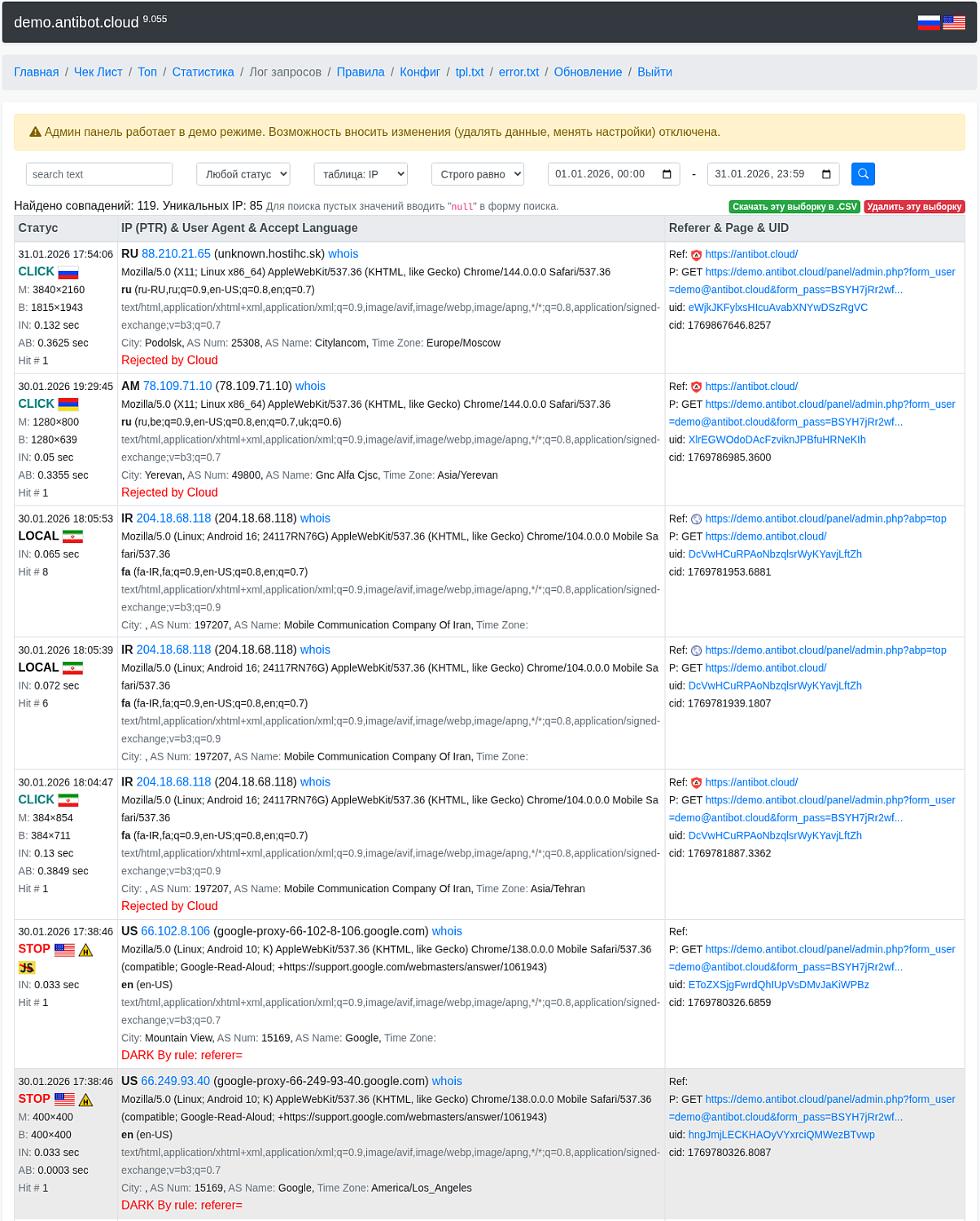The height and width of the screenshot is (1221, 980).
Task: Click the Armenian flag in the 78.109.71.10 row
Action: (68, 405)
